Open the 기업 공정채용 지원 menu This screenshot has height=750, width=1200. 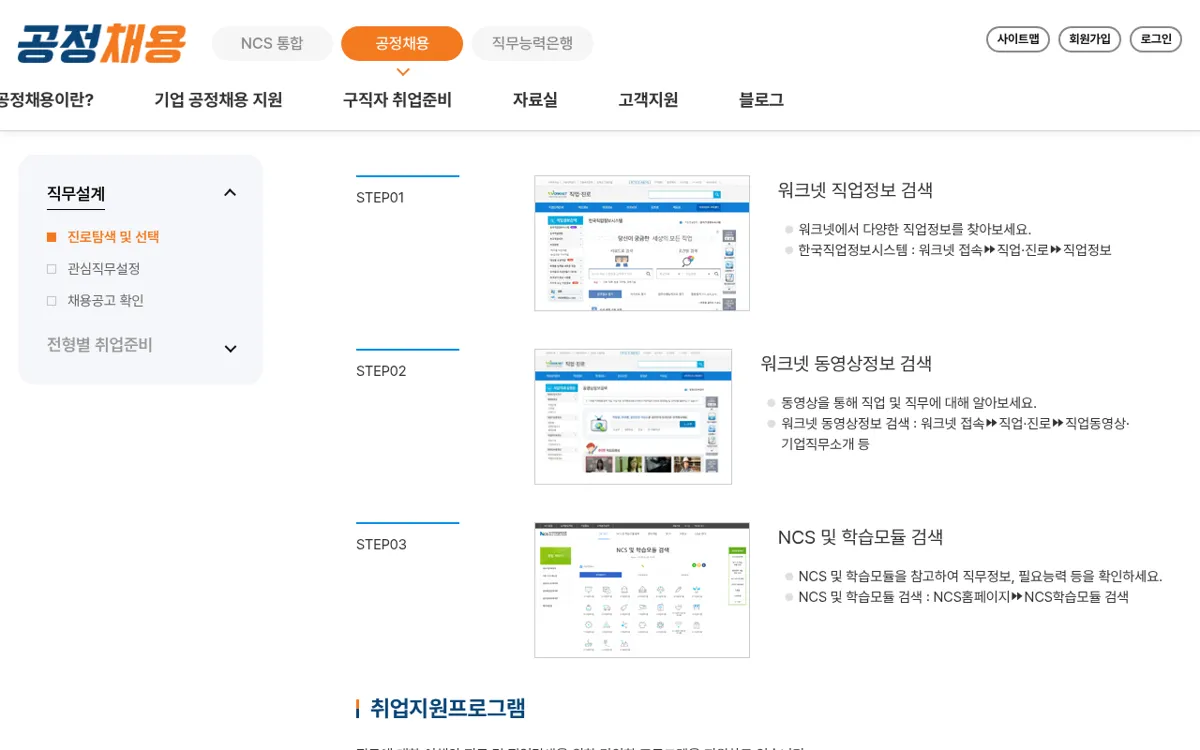click(x=218, y=100)
